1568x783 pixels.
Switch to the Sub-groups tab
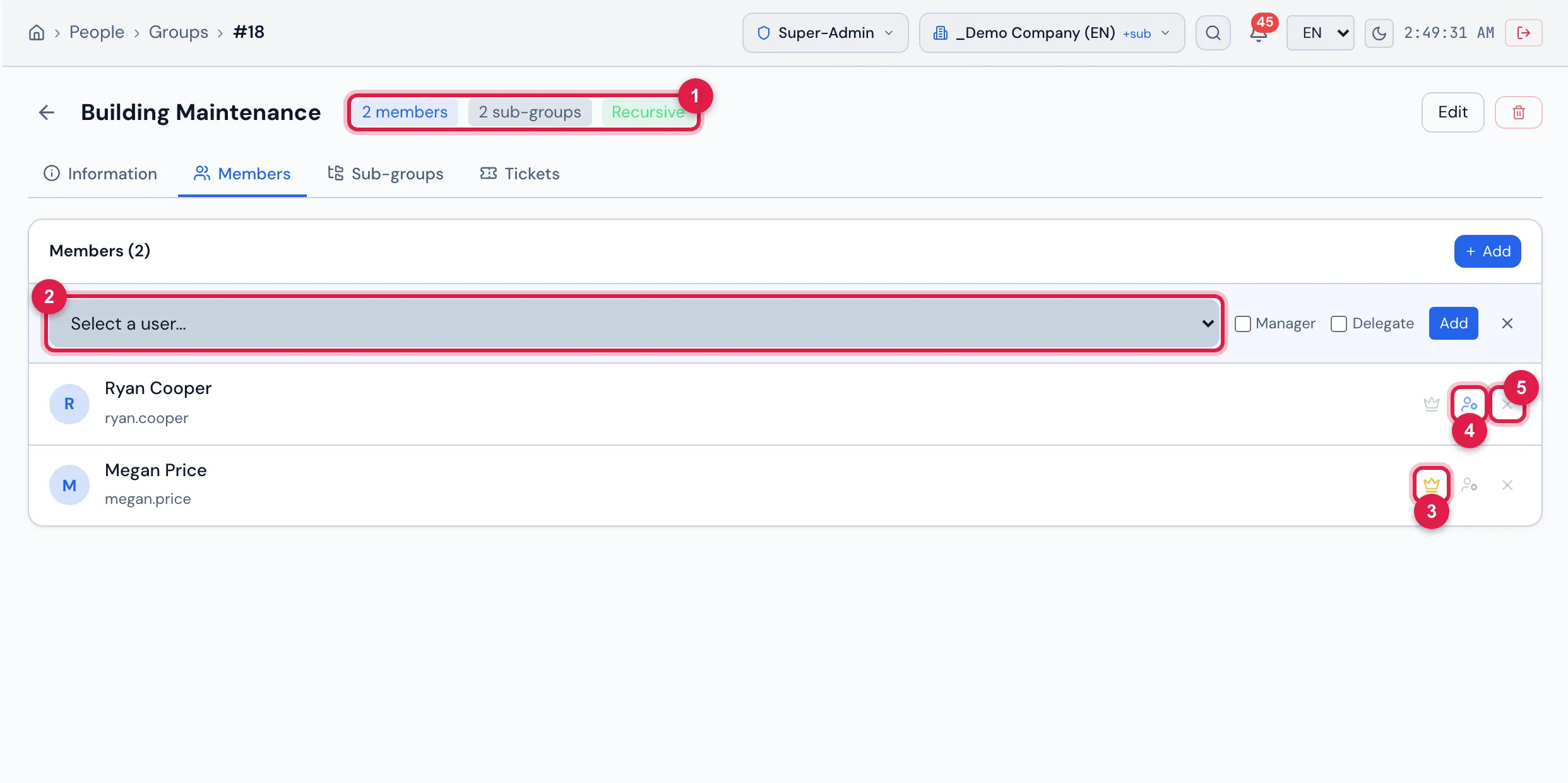tap(386, 174)
